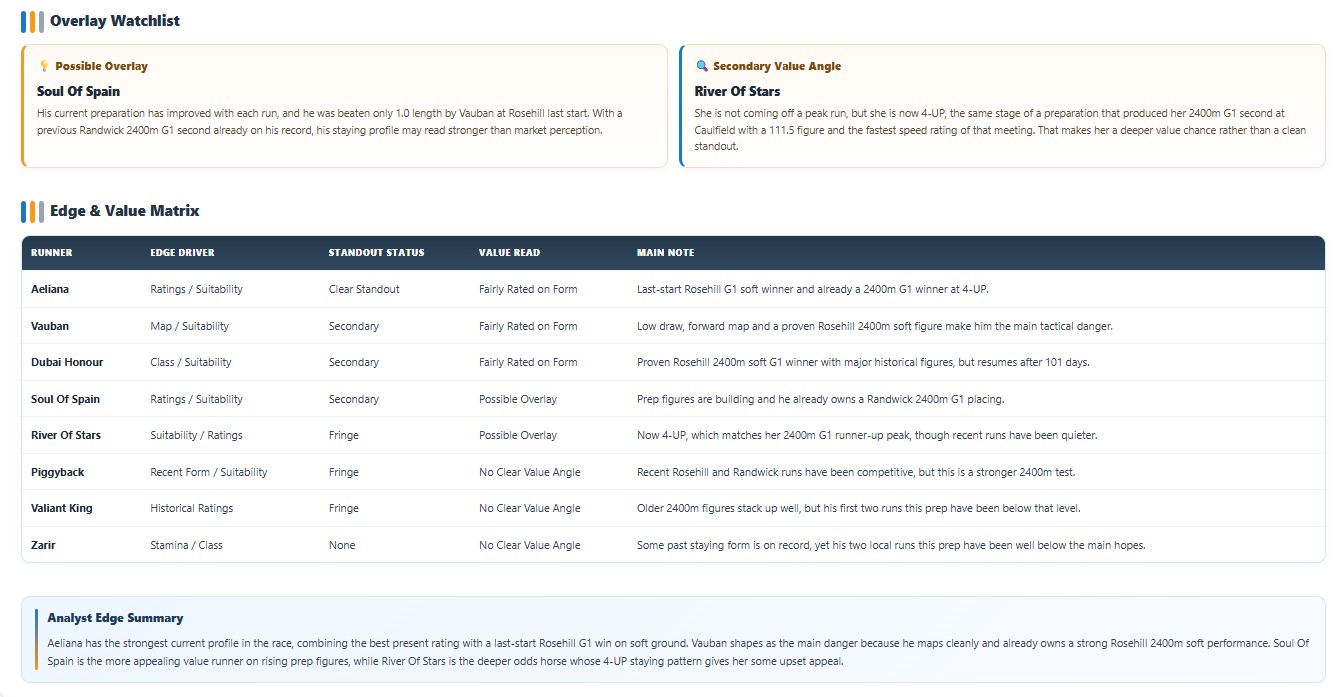Select the Piggyback runner name in the matrix
This screenshot has width=1344, height=697.
point(58,472)
